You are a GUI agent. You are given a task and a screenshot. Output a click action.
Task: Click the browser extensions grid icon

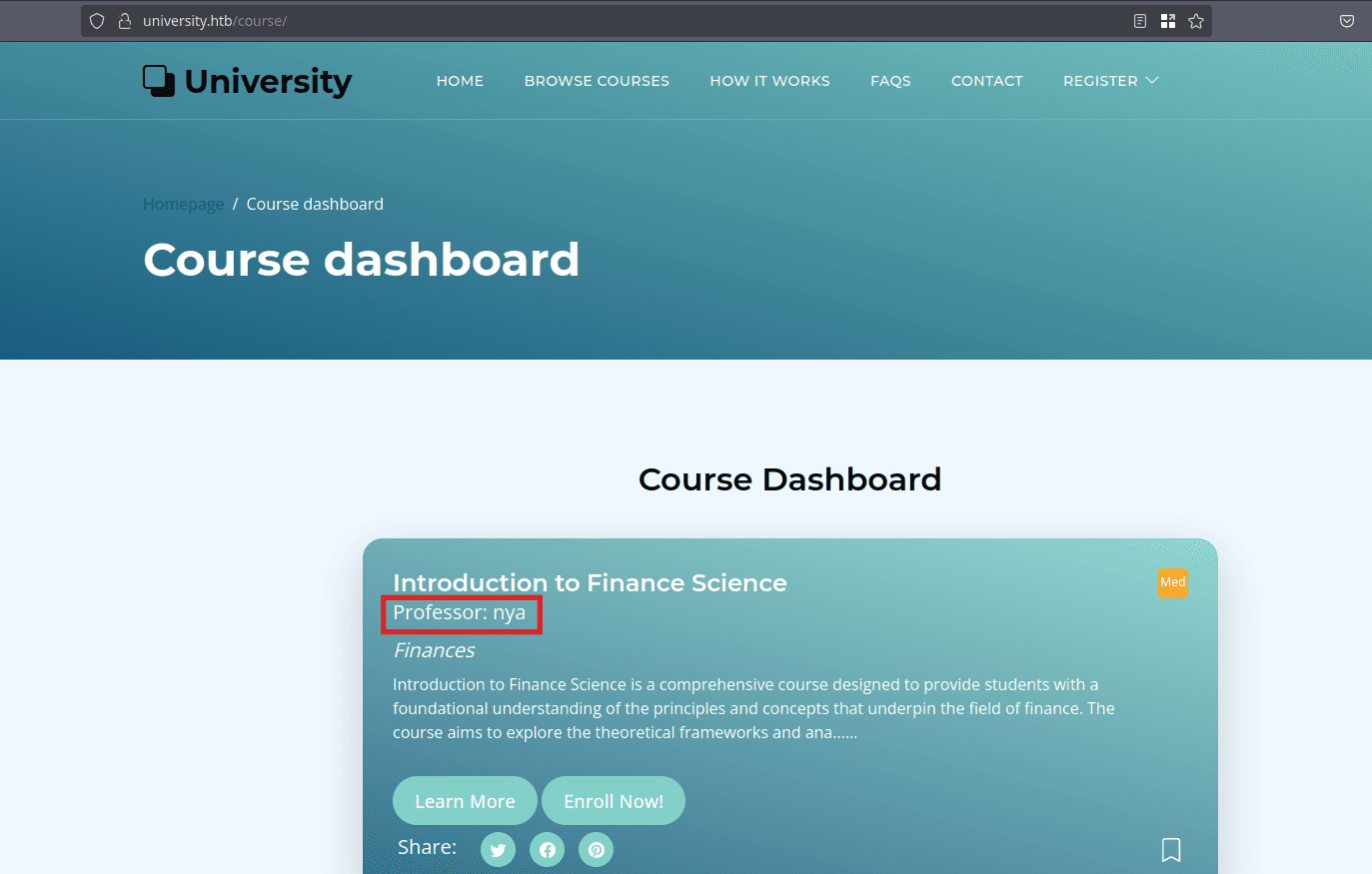[x=1168, y=21]
